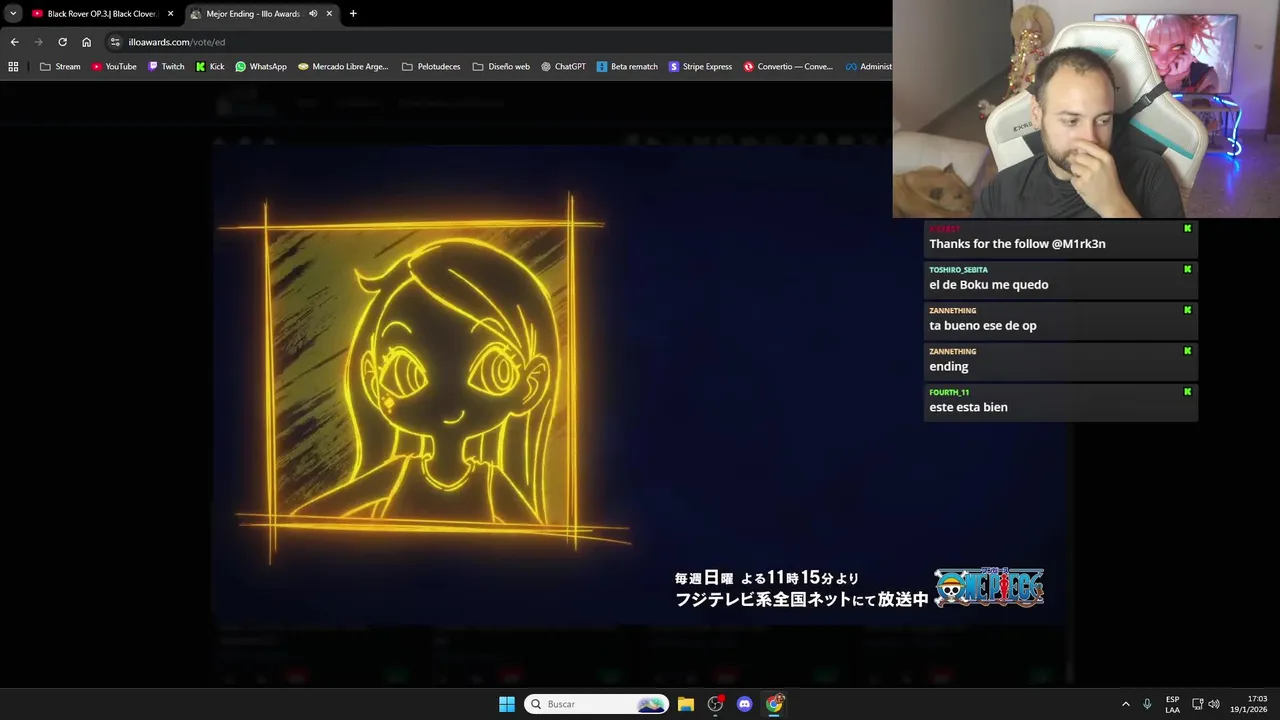The width and height of the screenshot is (1280, 720).
Task: Click the Kick icon on the 'ending' message
Action: click(x=1187, y=352)
